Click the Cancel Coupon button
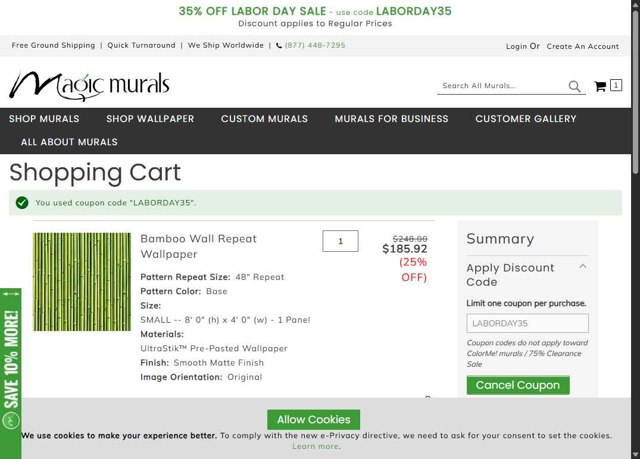Screen dimensions: 640x459 pyautogui.click(x=518, y=385)
